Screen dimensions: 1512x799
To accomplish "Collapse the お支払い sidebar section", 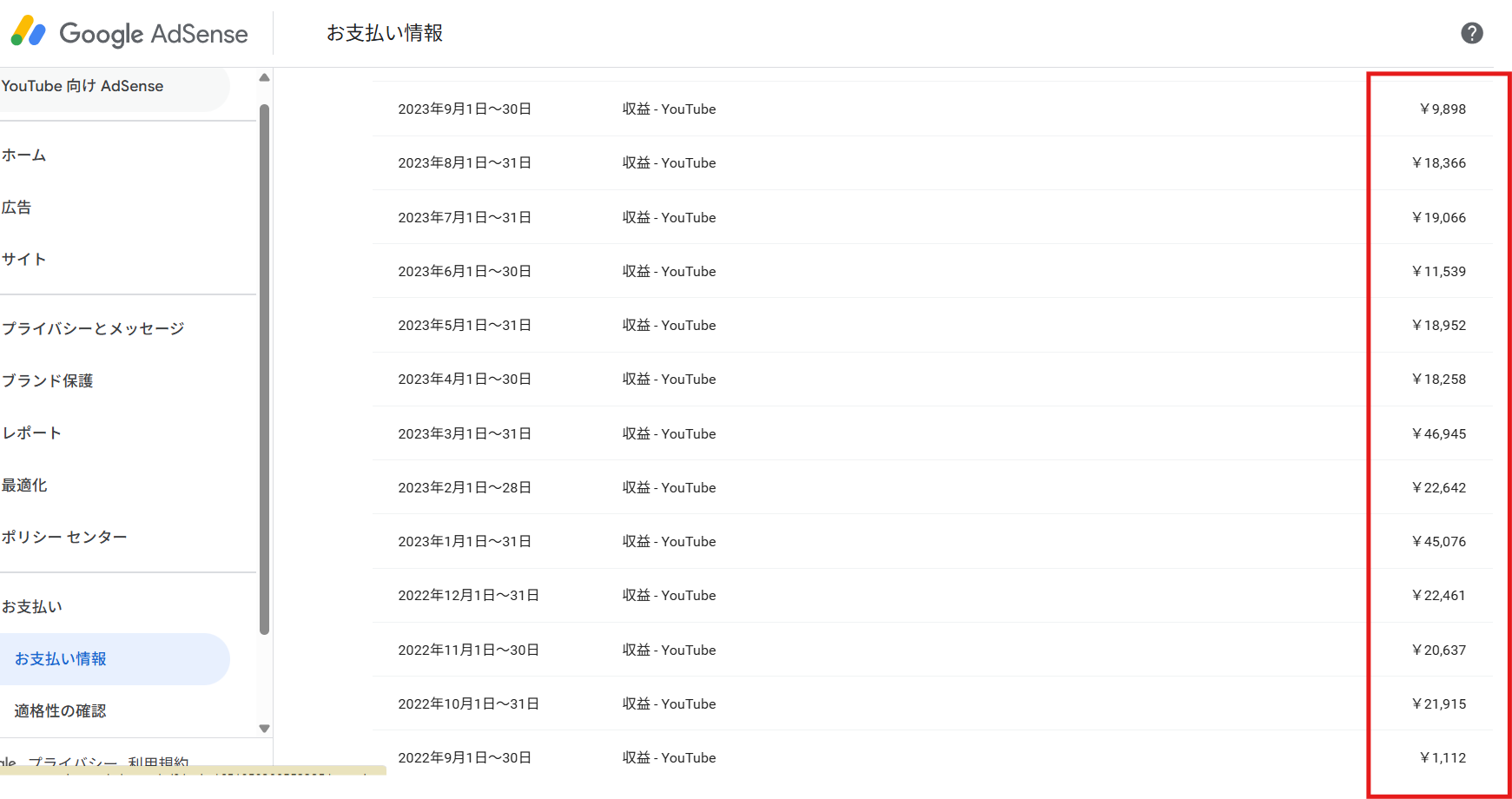I will pos(32,607).
